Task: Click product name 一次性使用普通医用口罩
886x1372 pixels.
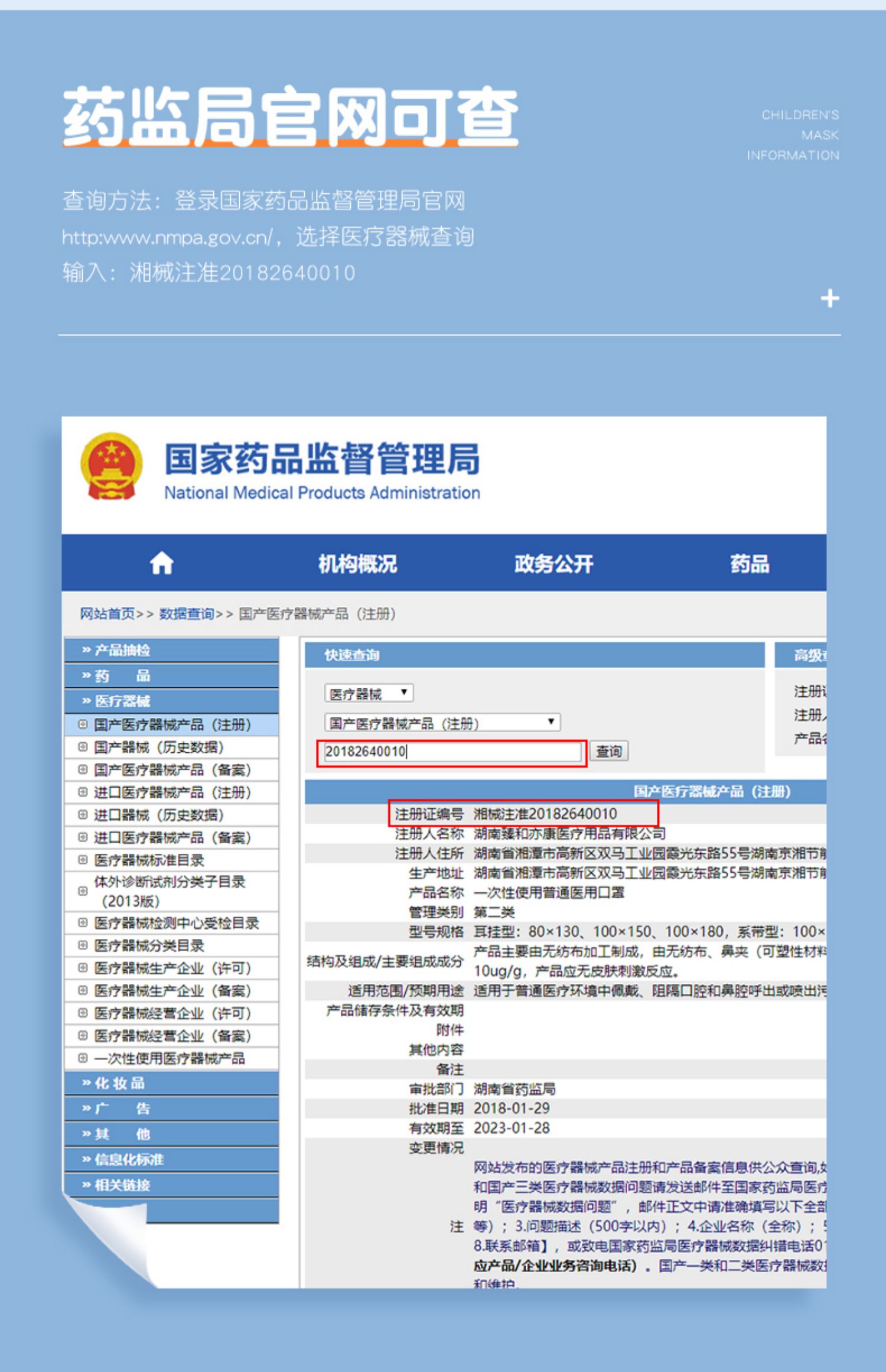Action: coord(549,892)
